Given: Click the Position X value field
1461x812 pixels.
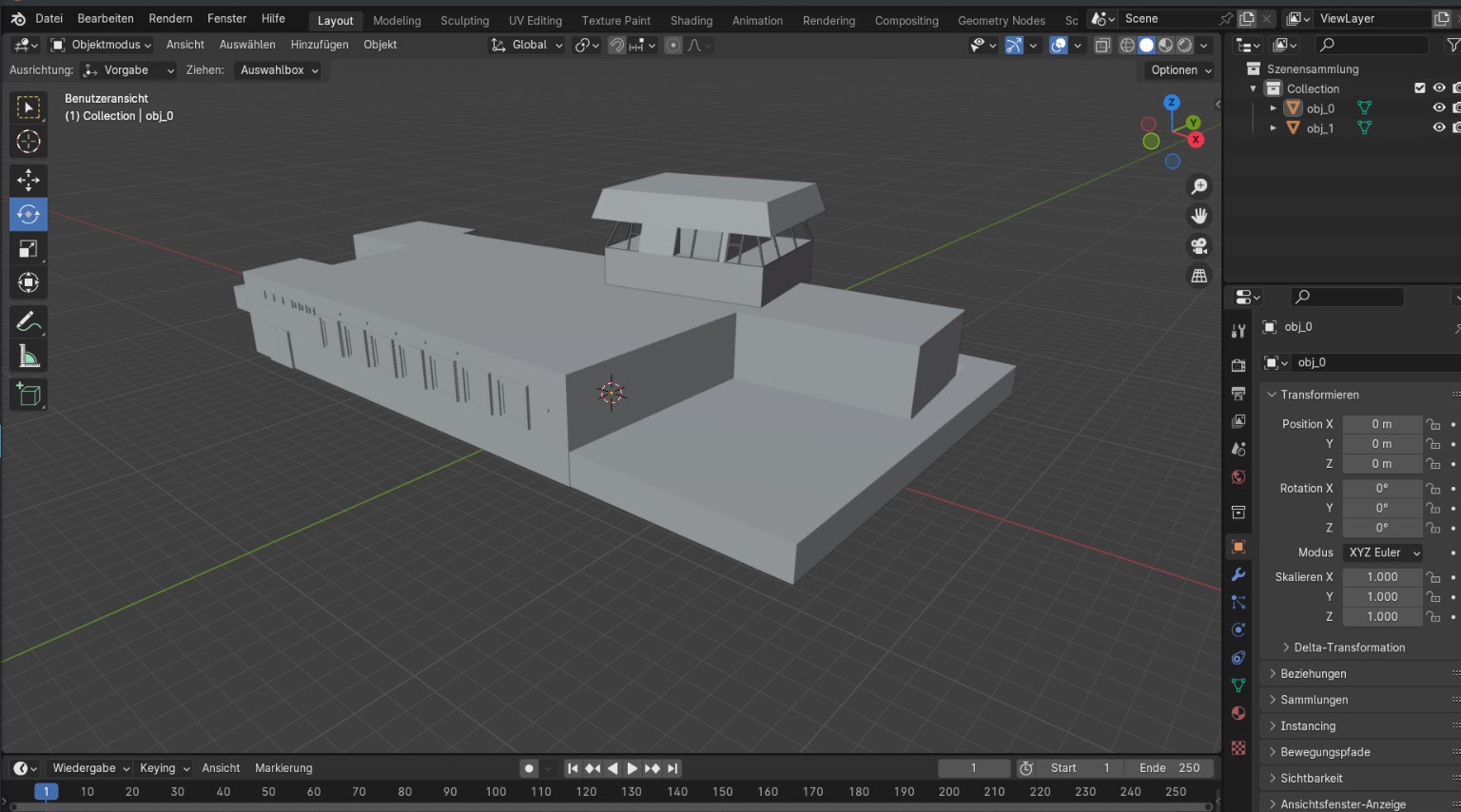Looking at the screenshot, I should pyautogui.click(x=1381, y=424).
